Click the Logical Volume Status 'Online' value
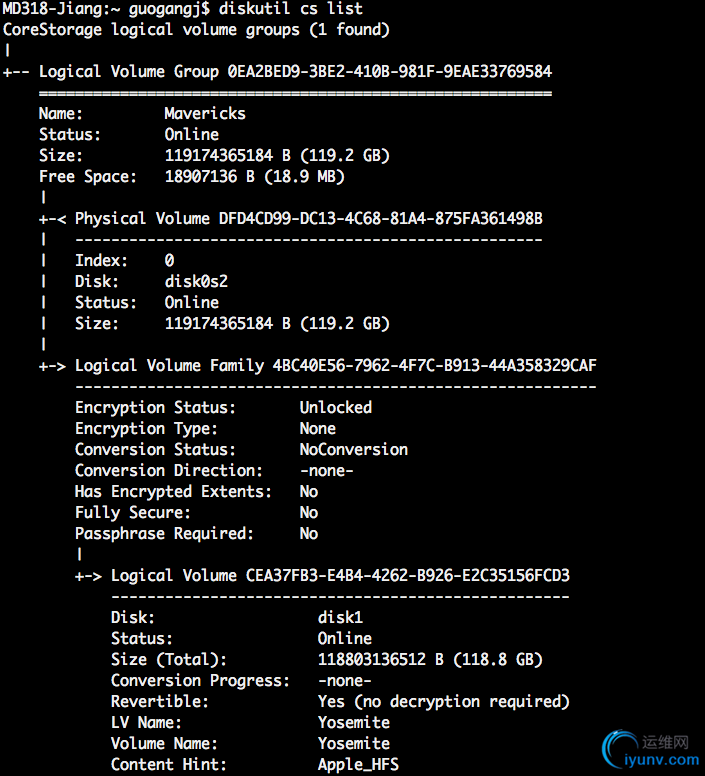Viewport: 705px width, 776px height. click(345, 638)
